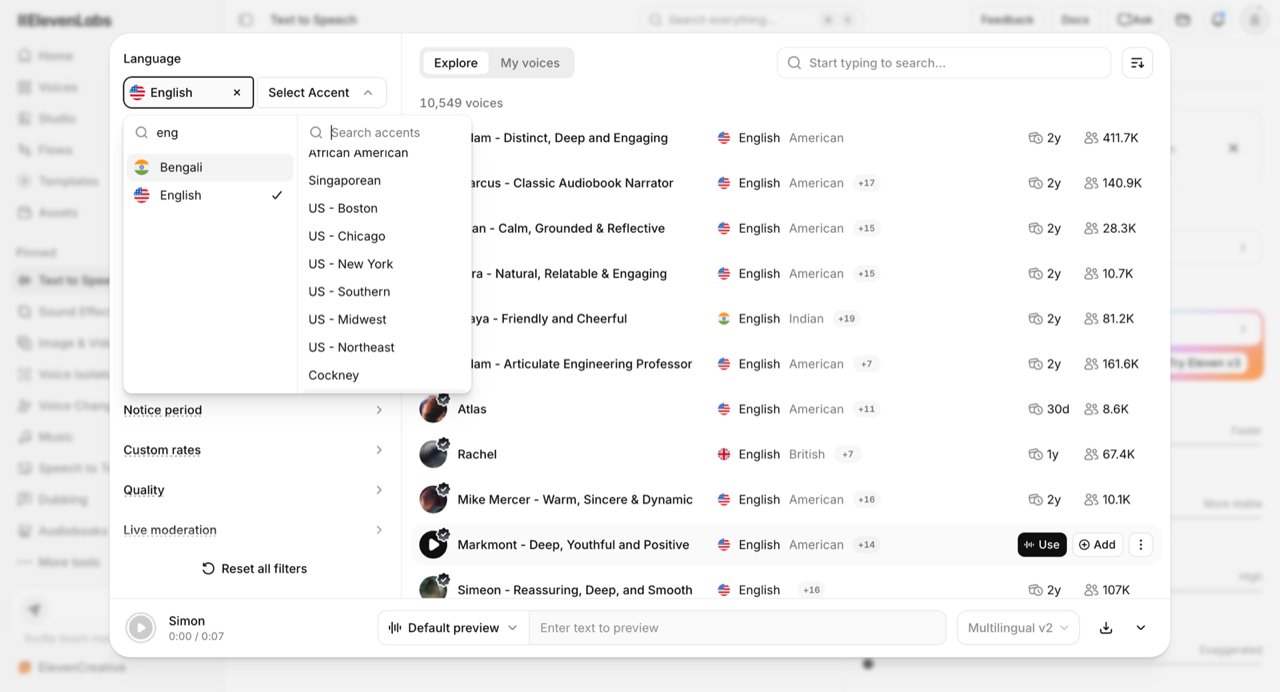Select 'Classic Audiobook Narrator' voice row
The width and height of the screenshot is (1280, 692).
[787, 183]
